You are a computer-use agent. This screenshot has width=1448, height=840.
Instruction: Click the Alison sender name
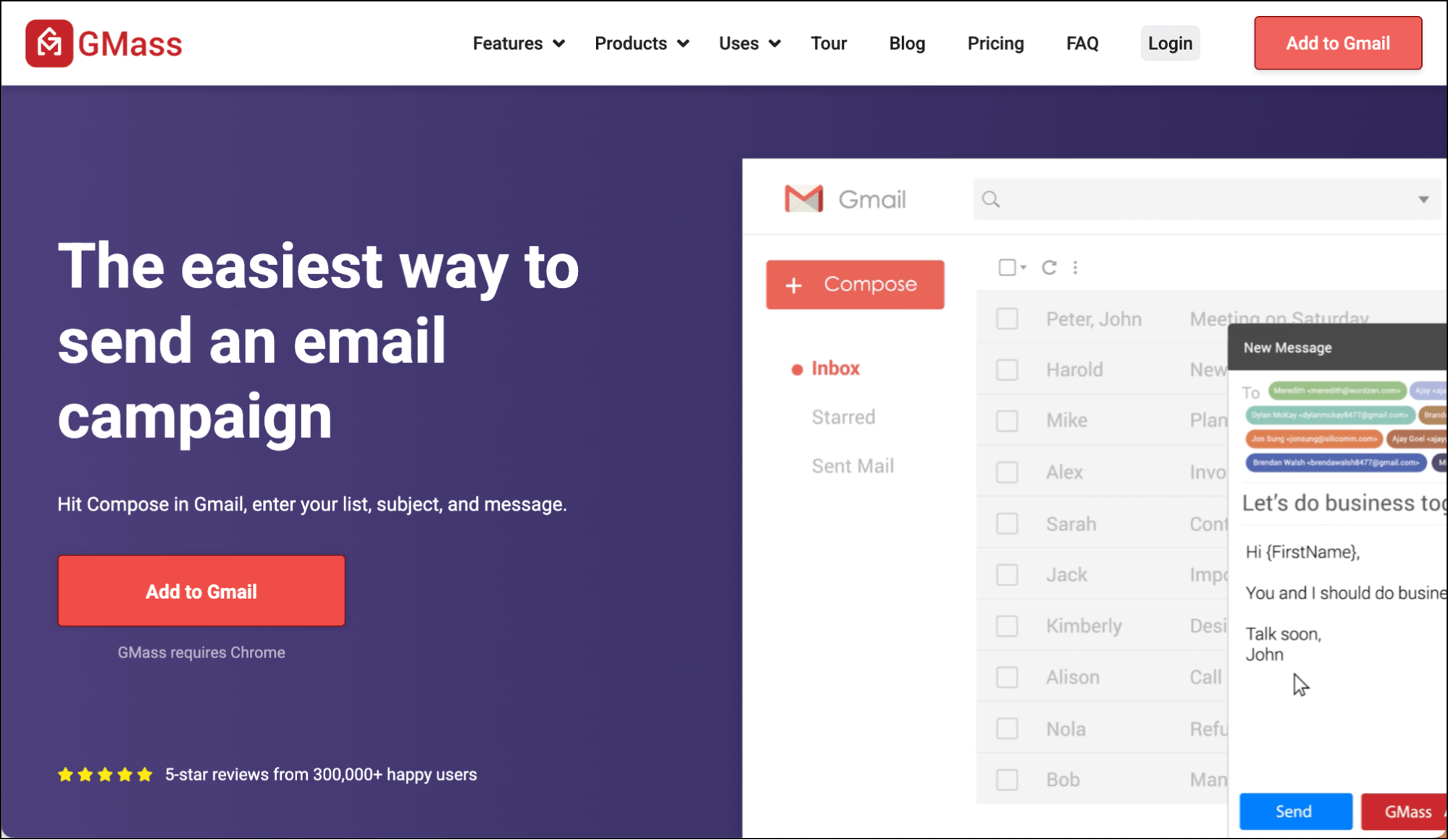(1073, 677)
